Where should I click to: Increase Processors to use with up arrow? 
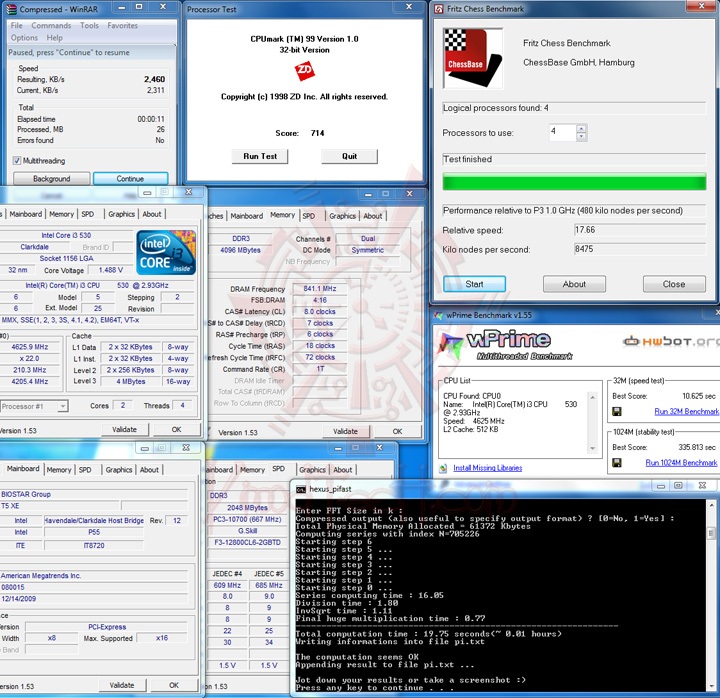pyautogui.click(x=581, y=129)
